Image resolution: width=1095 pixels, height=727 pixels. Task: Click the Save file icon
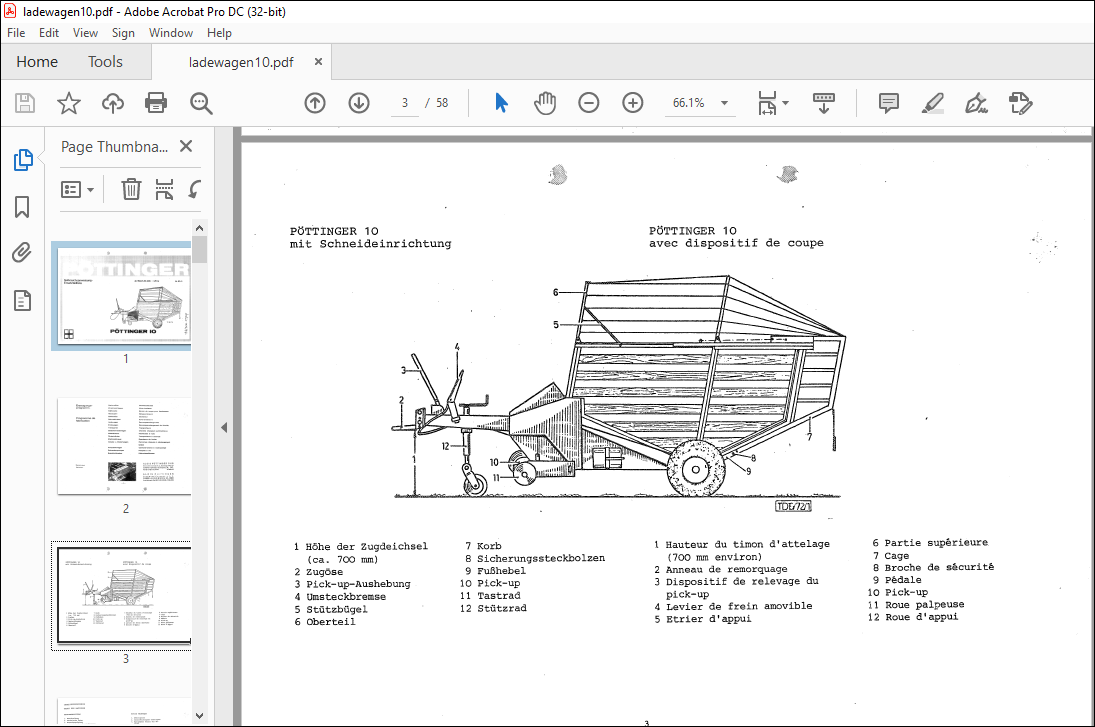point(25,103)
